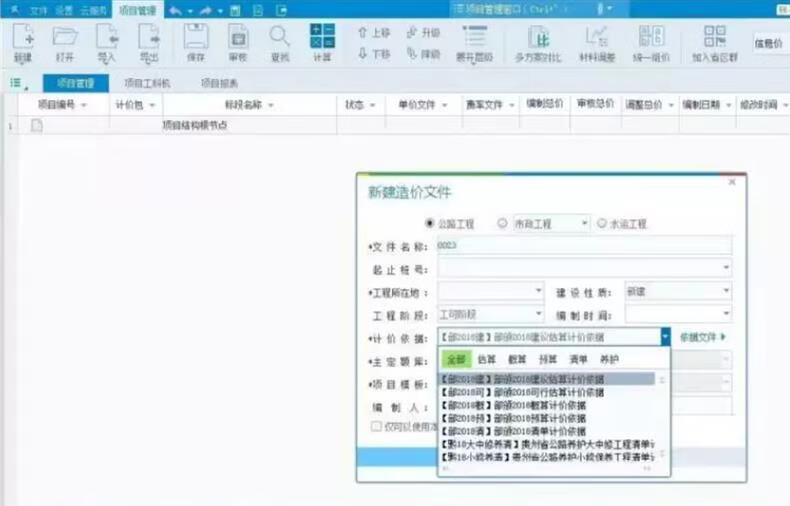Click the undo arrow in title bar
Image resolution: width=790 pixels, height=506 pixels.
pos(175,10)
